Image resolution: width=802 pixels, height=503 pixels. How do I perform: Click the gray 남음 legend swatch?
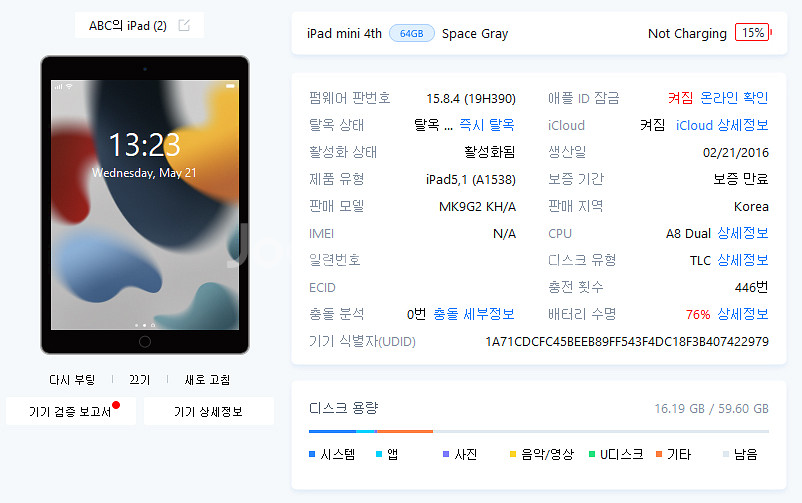726,454
